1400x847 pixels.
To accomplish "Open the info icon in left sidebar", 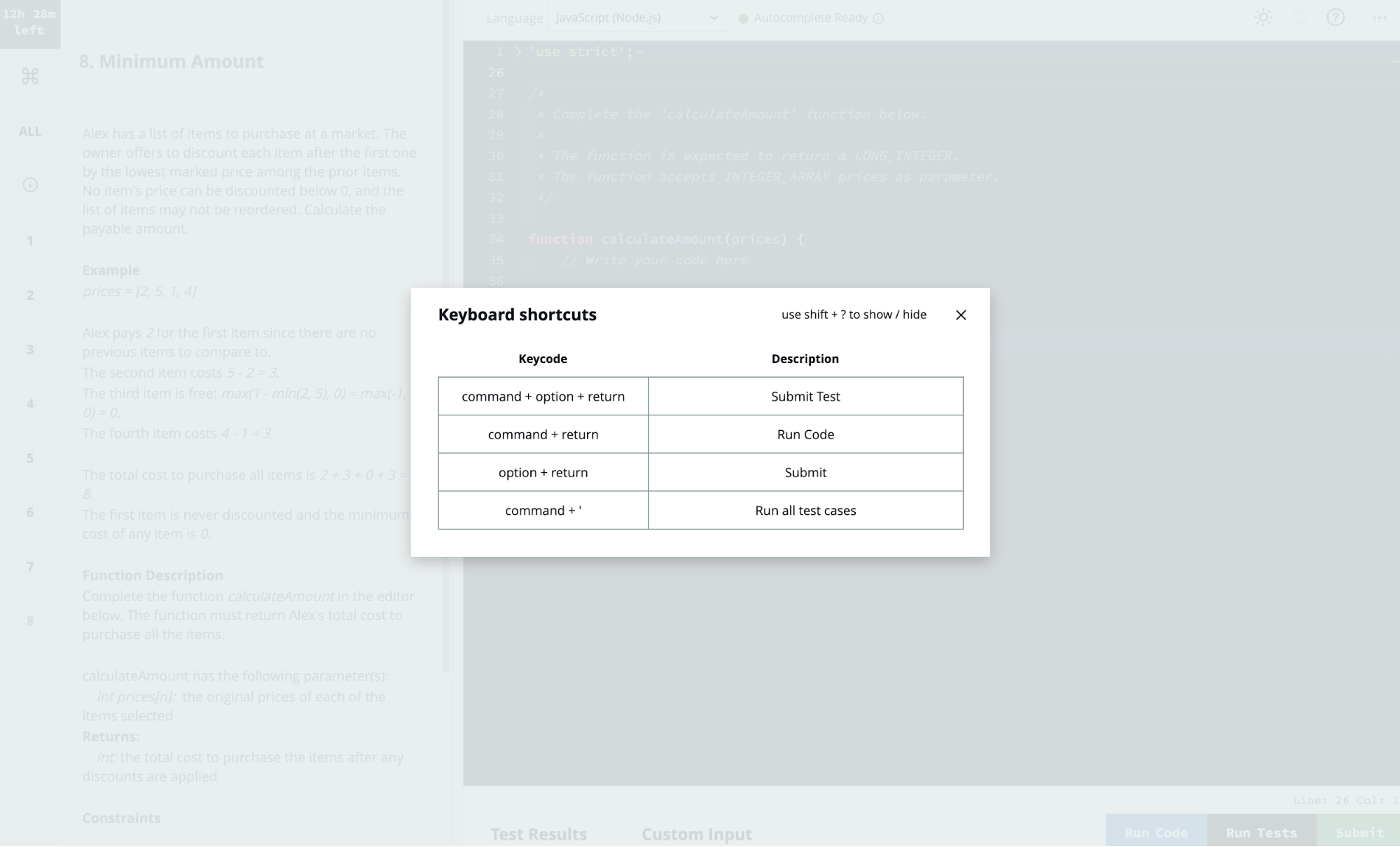I will (x=30, y=185).
